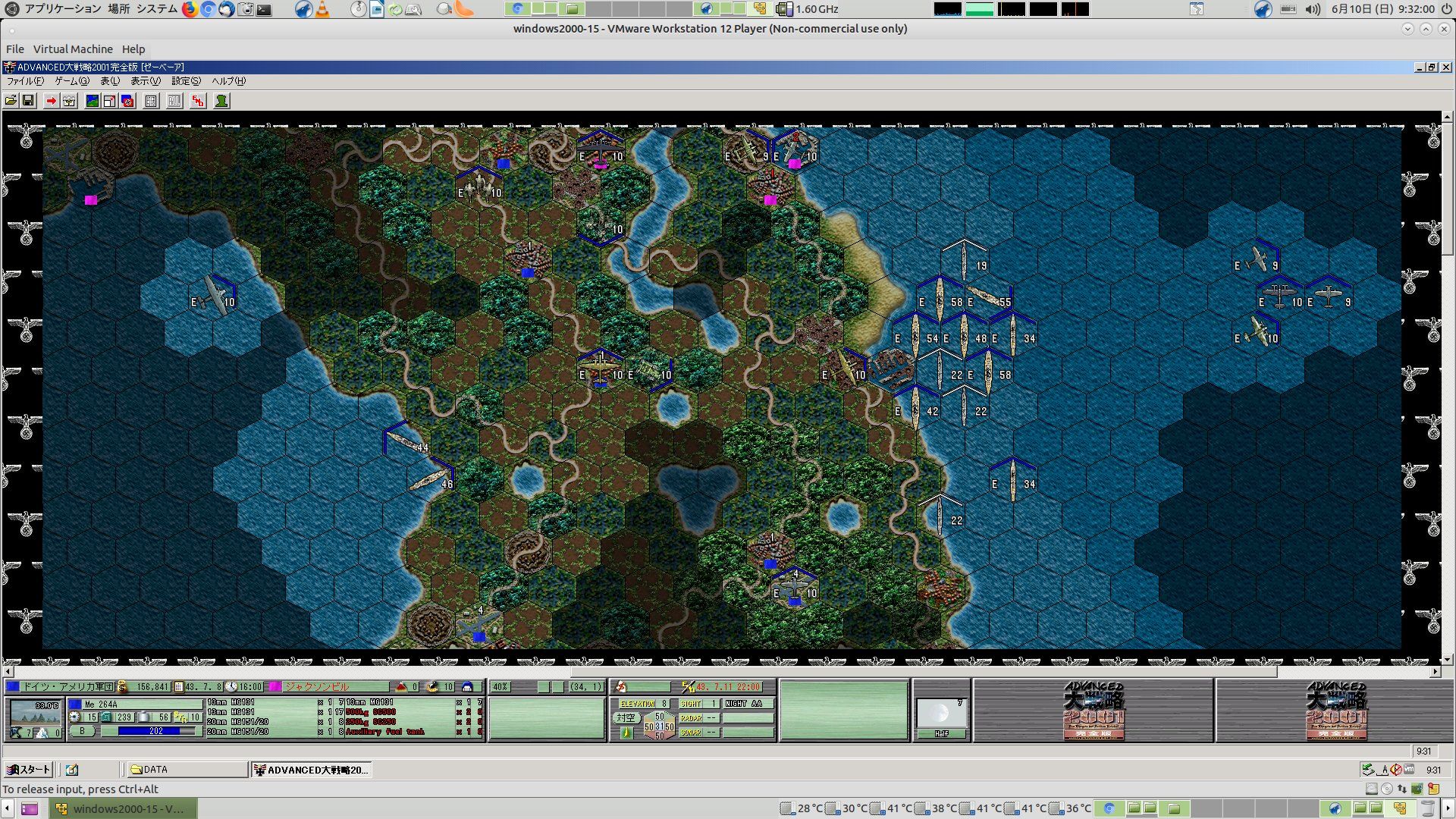Click the open file toolbar icon
1456x819 pixels.
tap(11, 101)
